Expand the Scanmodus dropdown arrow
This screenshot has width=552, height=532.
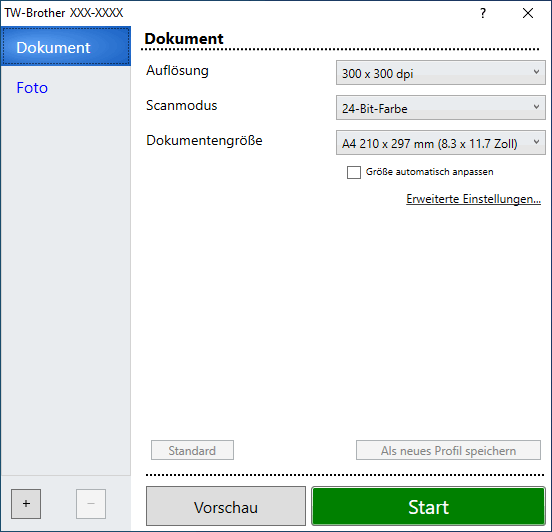tap(536, 107)
